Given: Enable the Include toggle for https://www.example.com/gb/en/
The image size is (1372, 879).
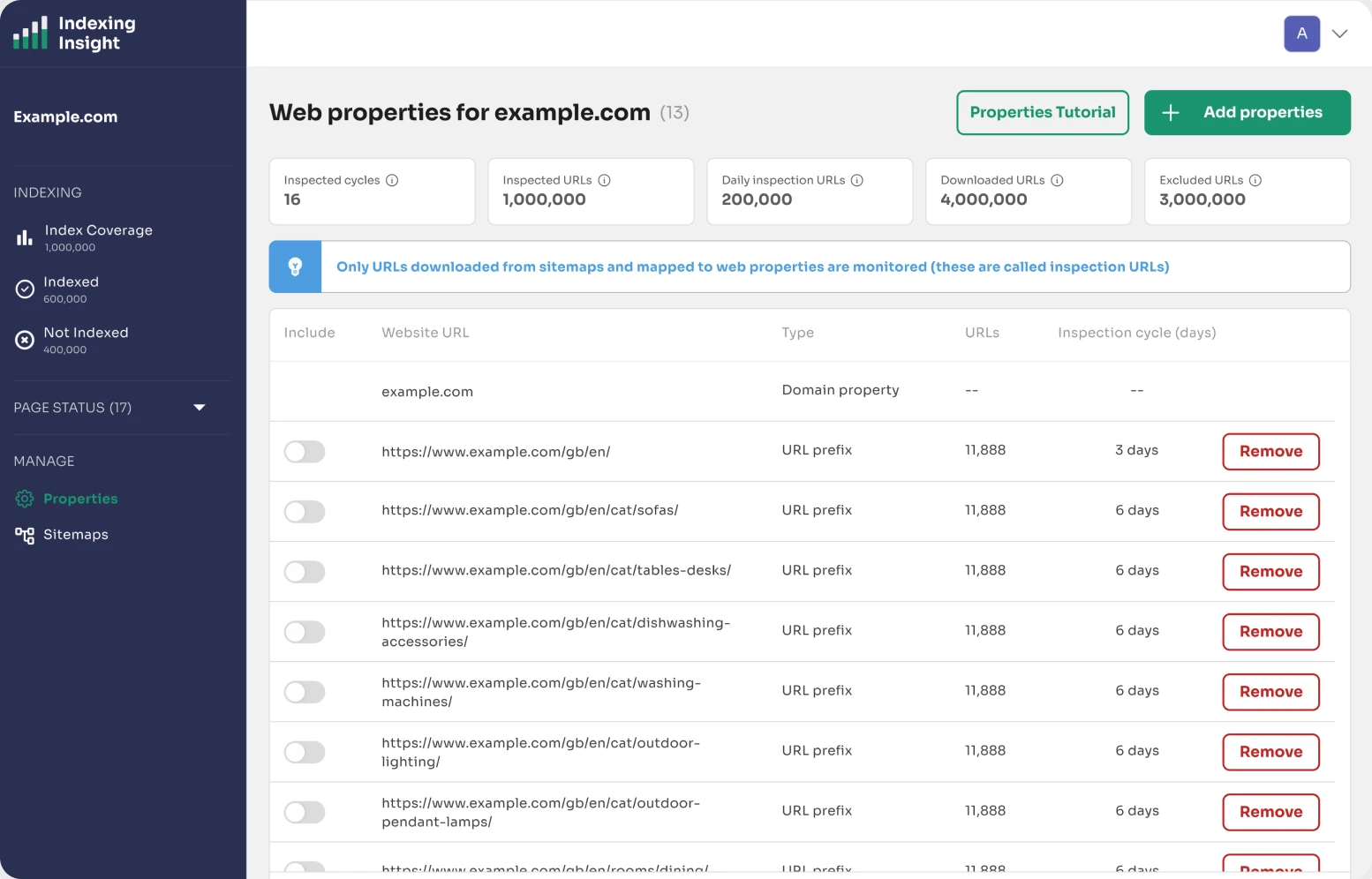Looking at the screenshot, I should pyautogui.click(x=305, y=451).
